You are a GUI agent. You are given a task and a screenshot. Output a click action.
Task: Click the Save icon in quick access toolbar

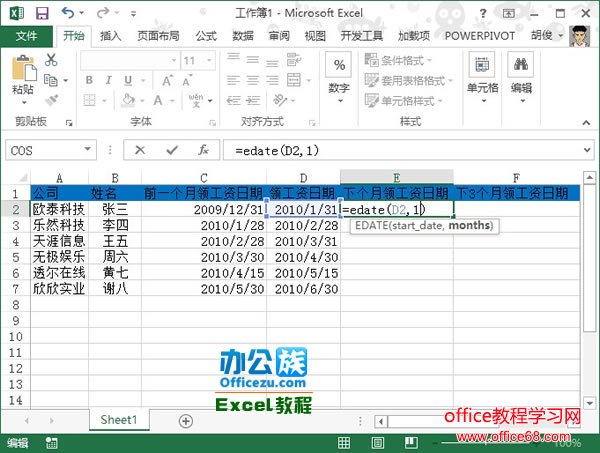pos(42,13)
